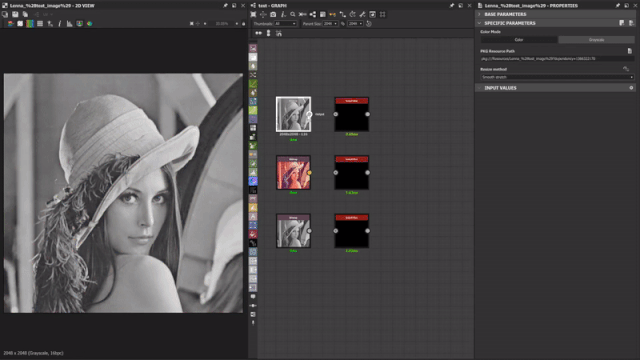Open the first Parent Size dropdown
Screen dimensions: 640x360
330,24
